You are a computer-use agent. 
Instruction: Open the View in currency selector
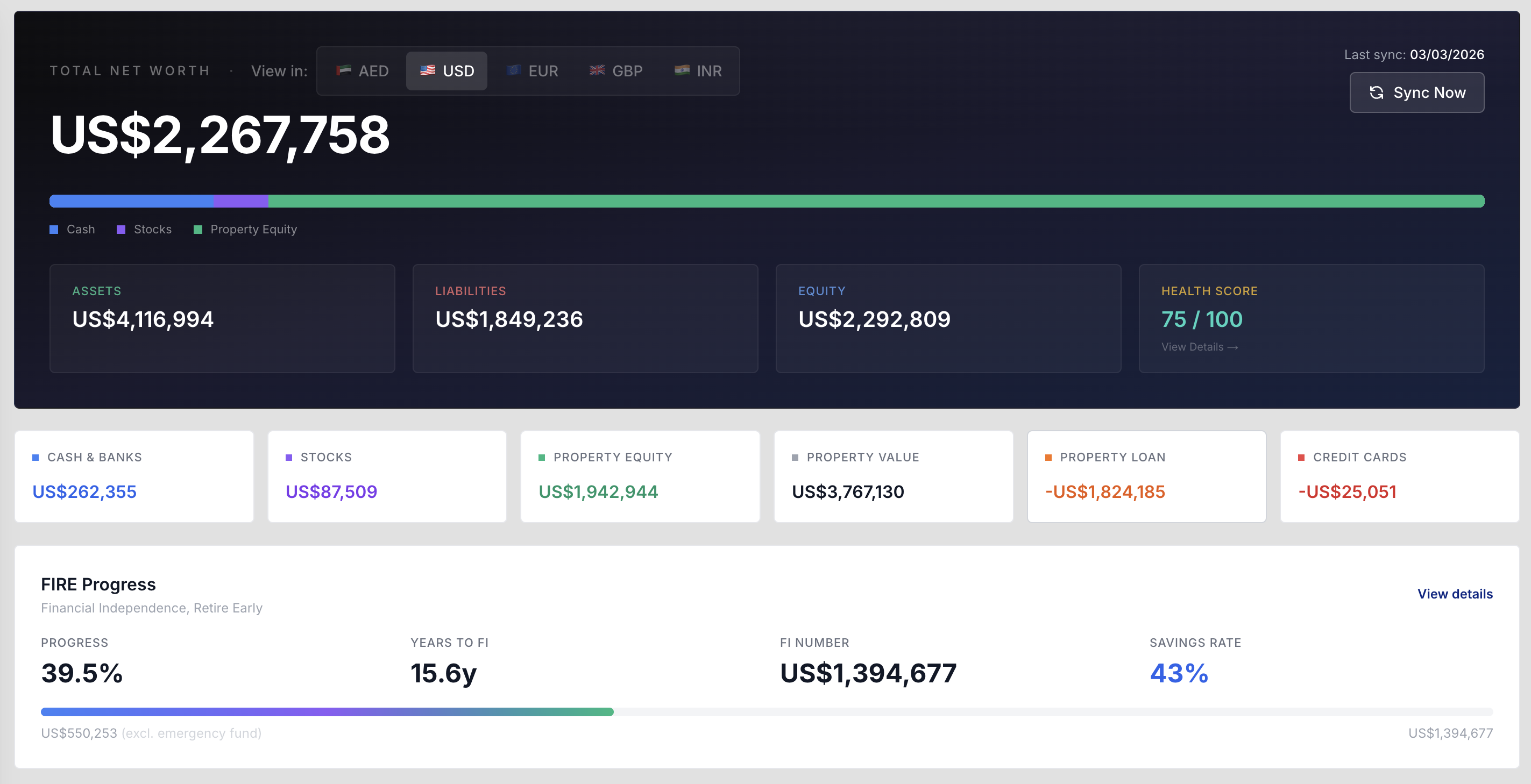(528, 70)
